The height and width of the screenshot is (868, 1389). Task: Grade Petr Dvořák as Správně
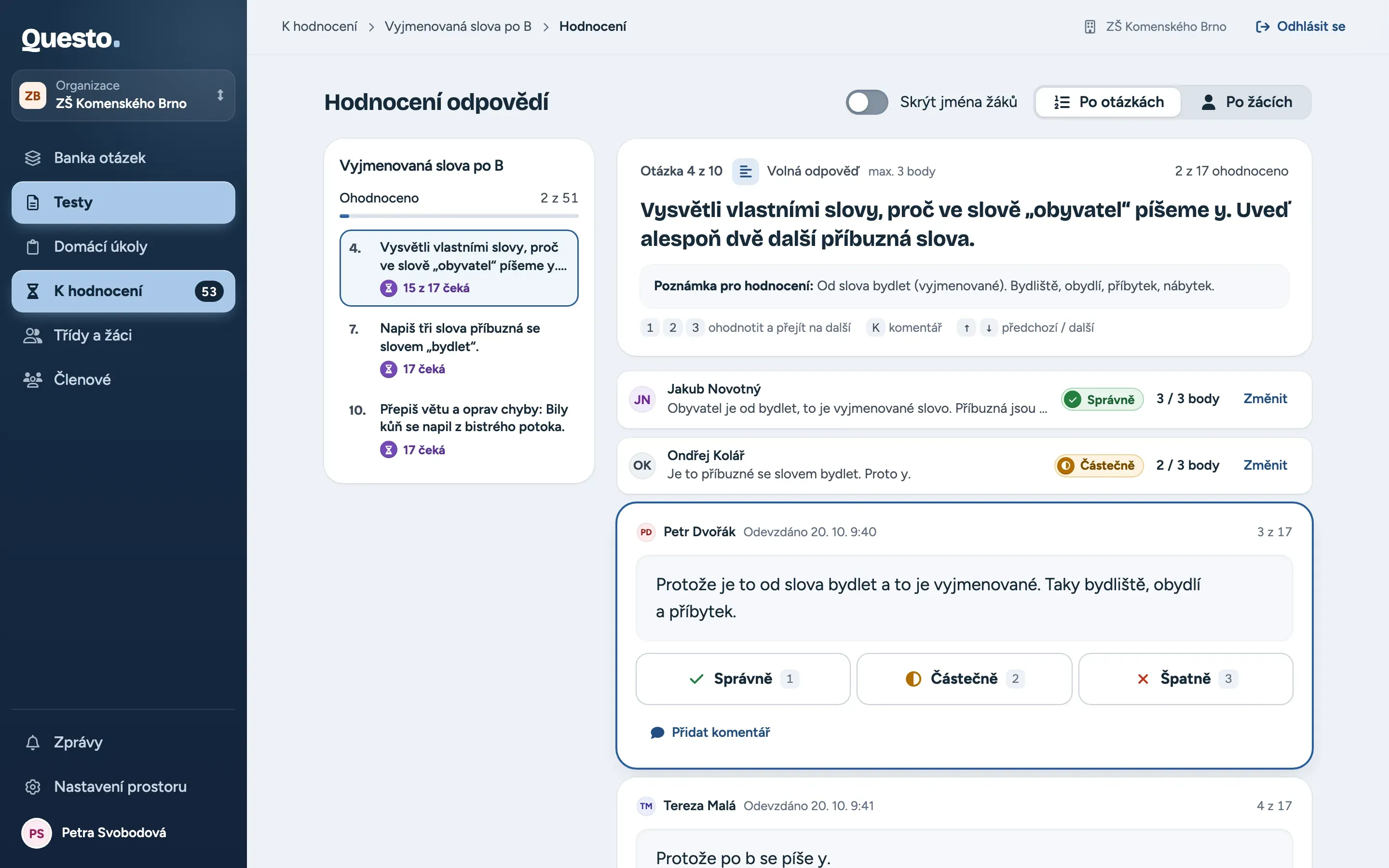(743, 678)
